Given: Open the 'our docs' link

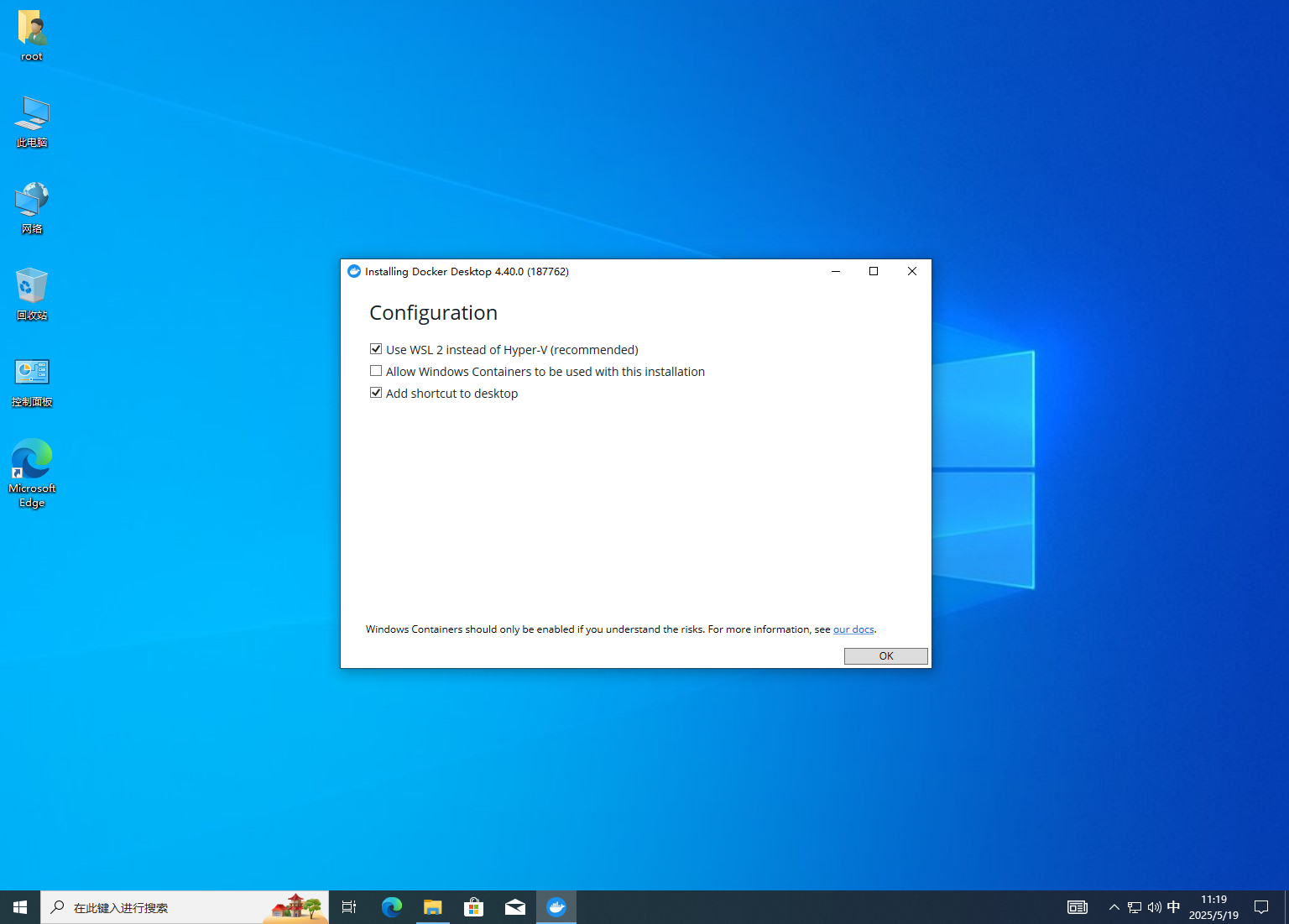Looking at the screenshot, I should coord(853,629).
